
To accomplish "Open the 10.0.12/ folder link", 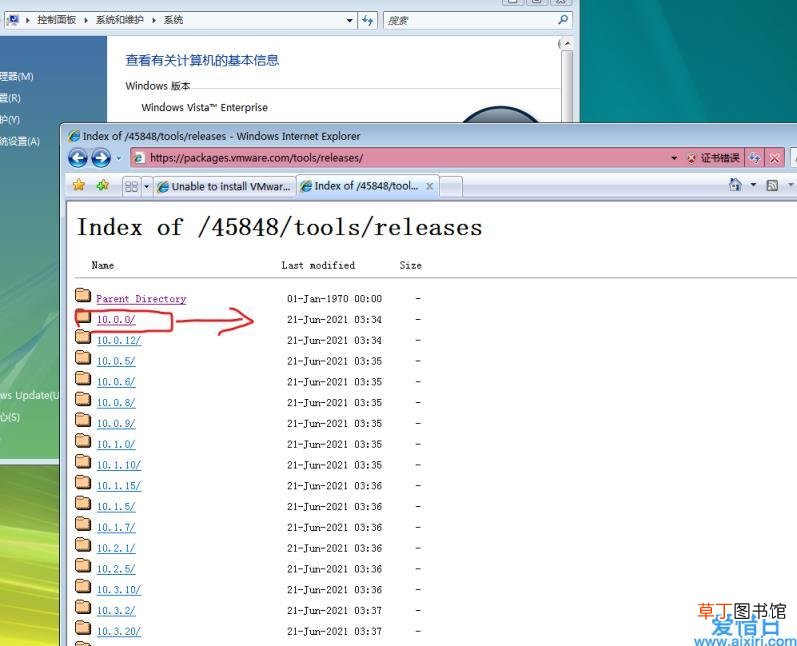I will point(118,341).
